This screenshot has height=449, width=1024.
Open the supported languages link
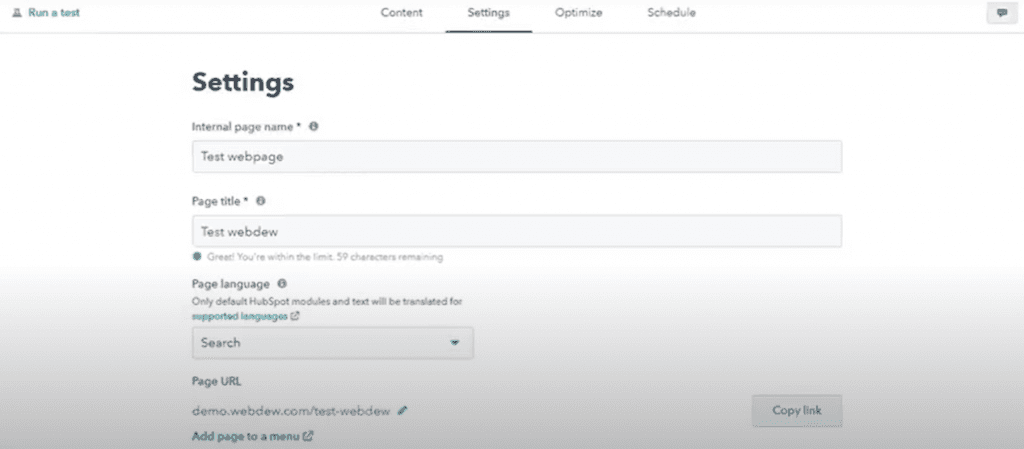(240, 316)
